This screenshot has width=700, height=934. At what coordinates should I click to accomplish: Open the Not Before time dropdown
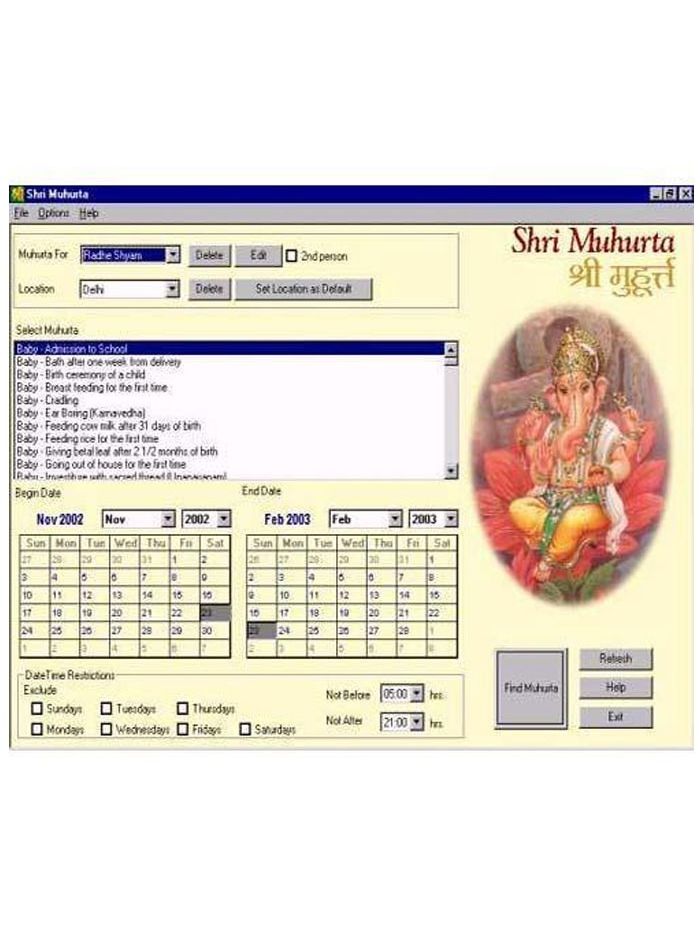[x=417, y=694]
